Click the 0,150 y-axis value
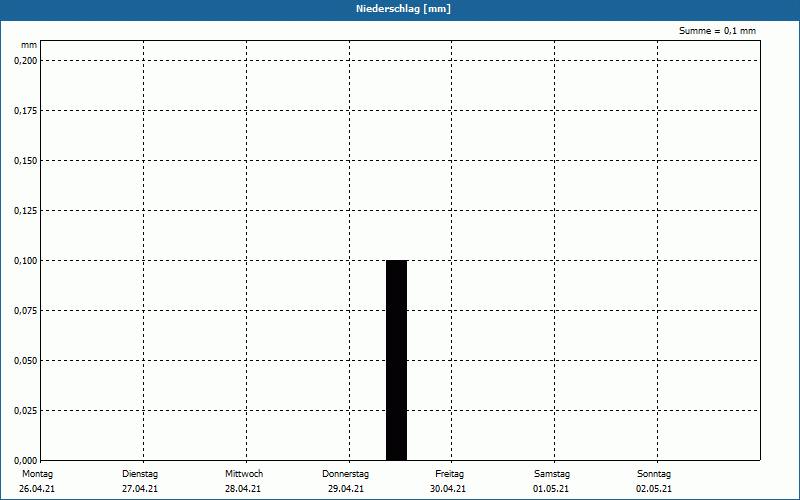800x500 pixels. [26, 161]
